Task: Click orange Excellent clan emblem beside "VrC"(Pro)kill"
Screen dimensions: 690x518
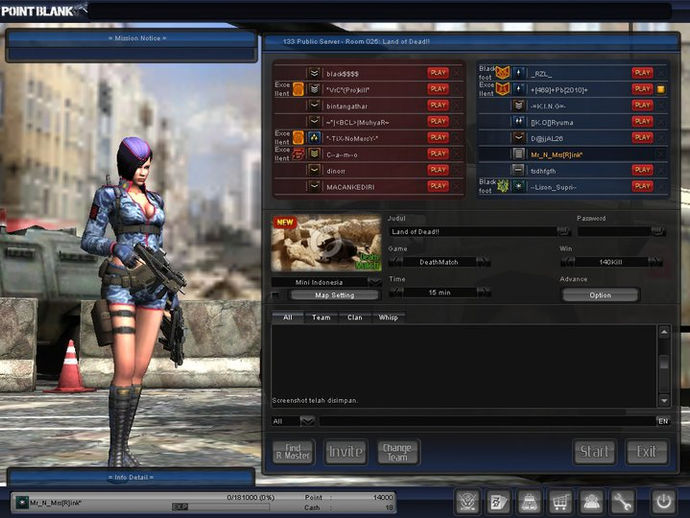Action: (298, 89)
